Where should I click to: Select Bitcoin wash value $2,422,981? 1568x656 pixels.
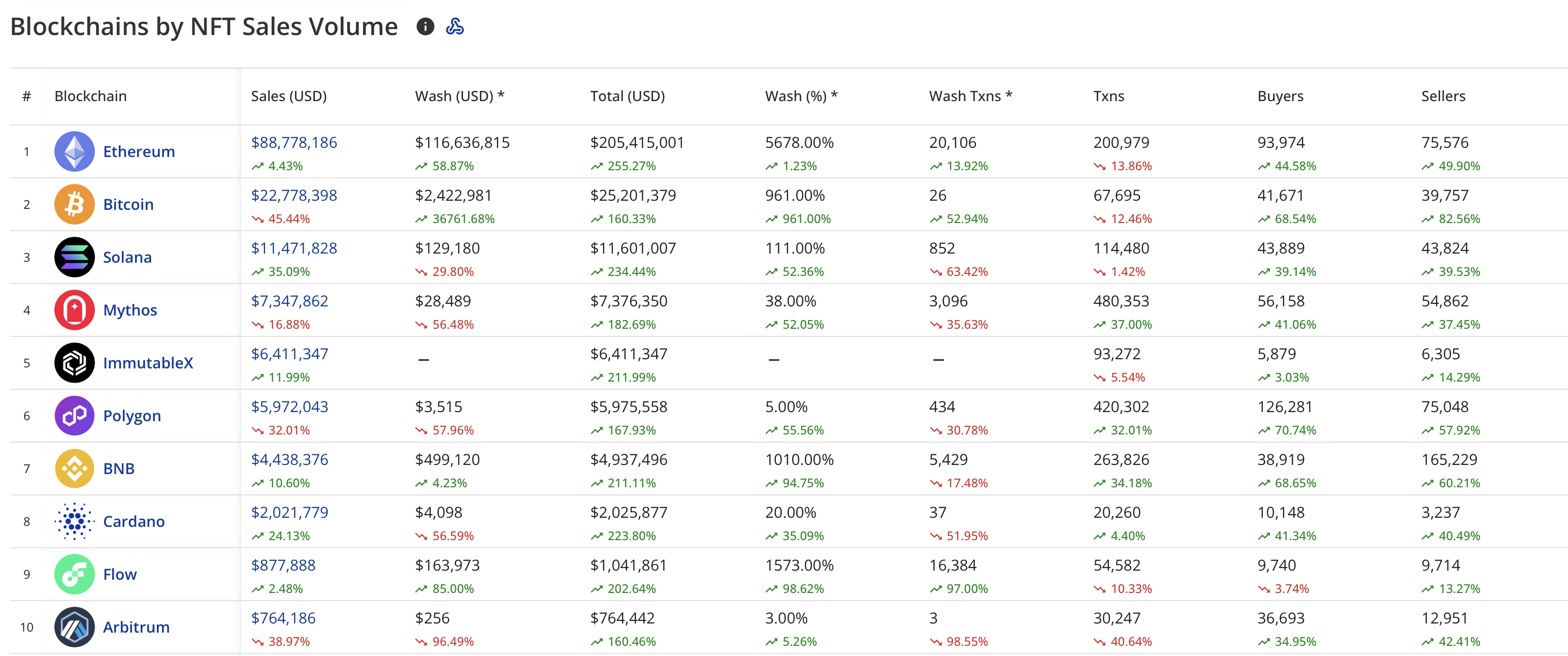click(x=453, y=196)
